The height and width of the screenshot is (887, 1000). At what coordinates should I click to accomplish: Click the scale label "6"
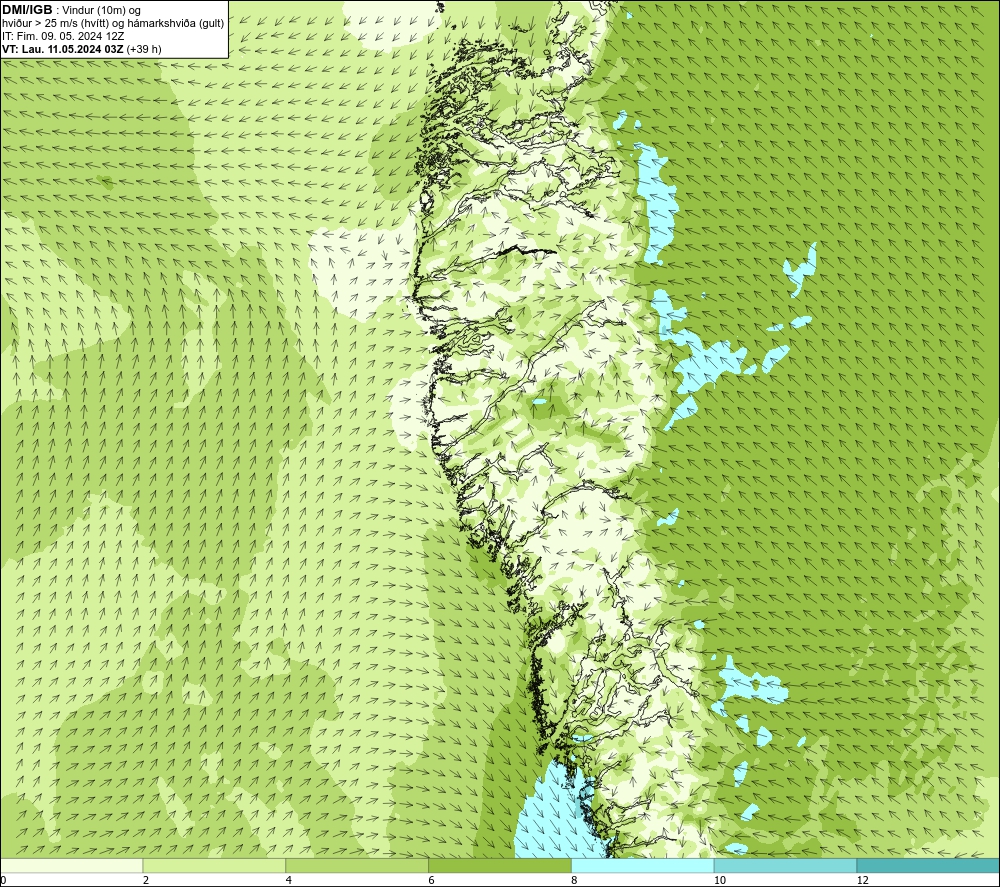432,880
